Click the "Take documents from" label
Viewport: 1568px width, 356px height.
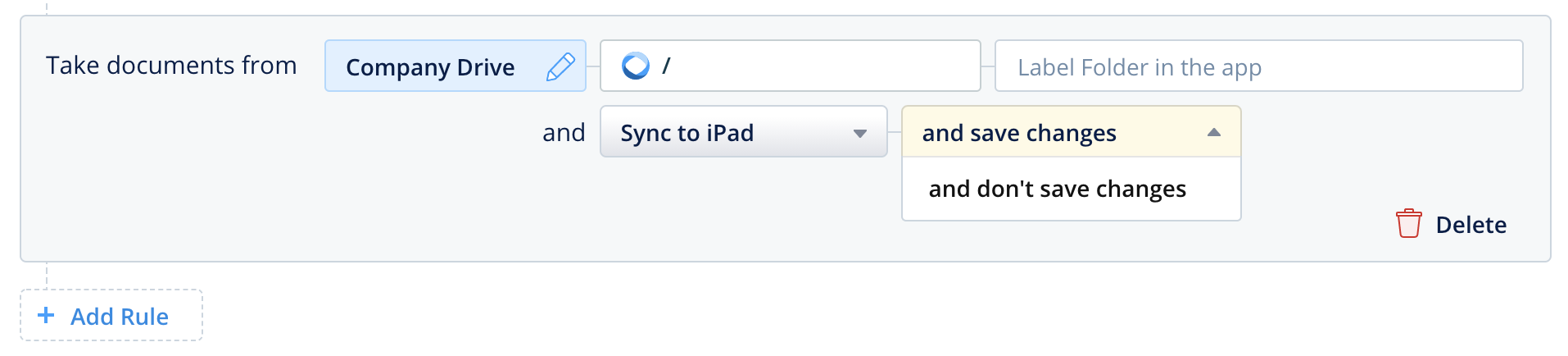point(171,66)
